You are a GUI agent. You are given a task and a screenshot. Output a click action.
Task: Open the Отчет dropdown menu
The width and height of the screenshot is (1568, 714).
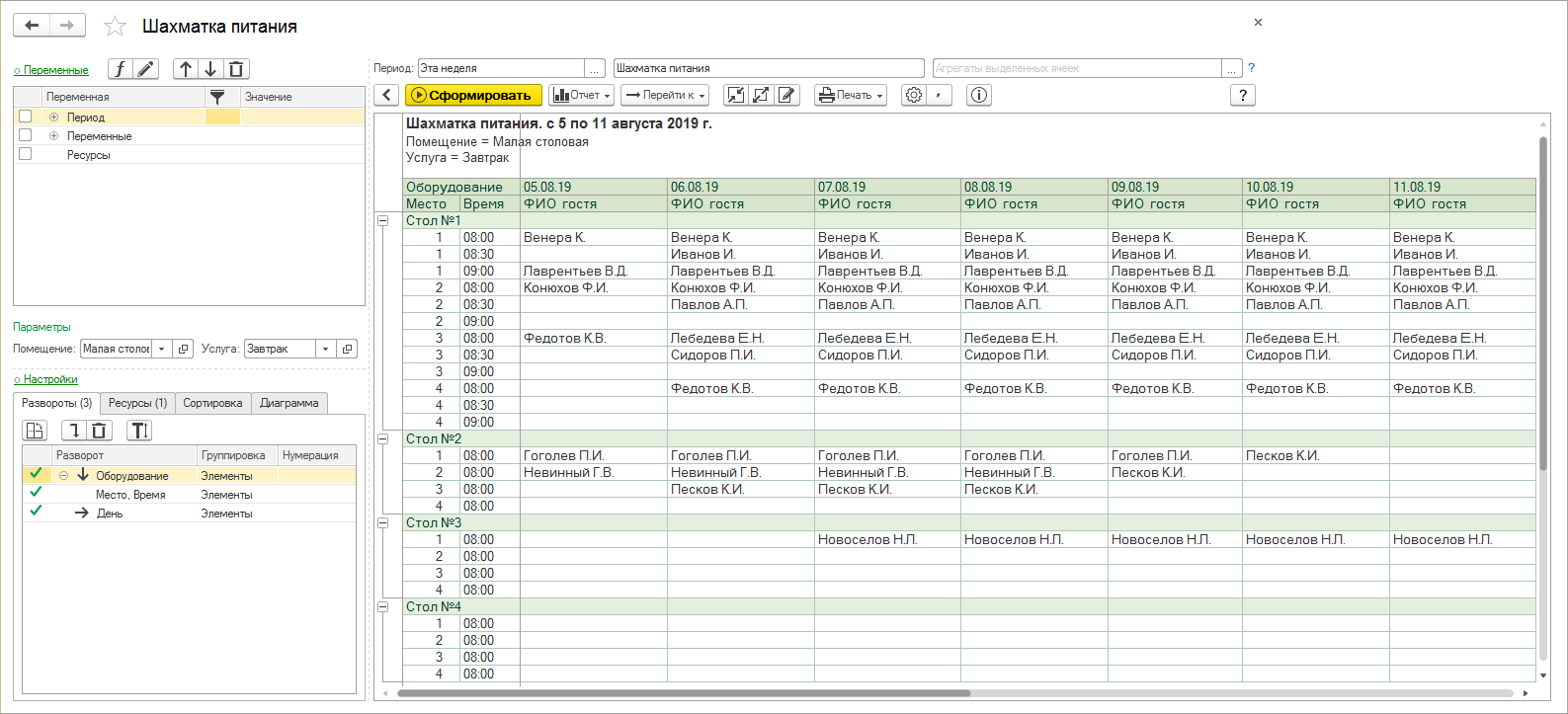point(582,95)
